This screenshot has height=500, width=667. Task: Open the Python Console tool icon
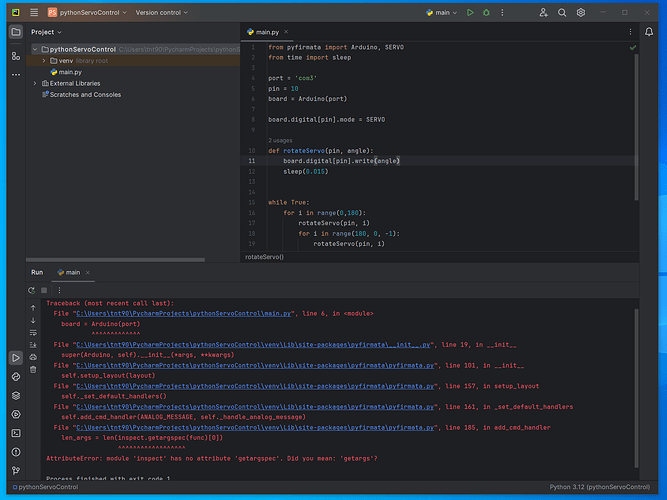pos(16,414)
